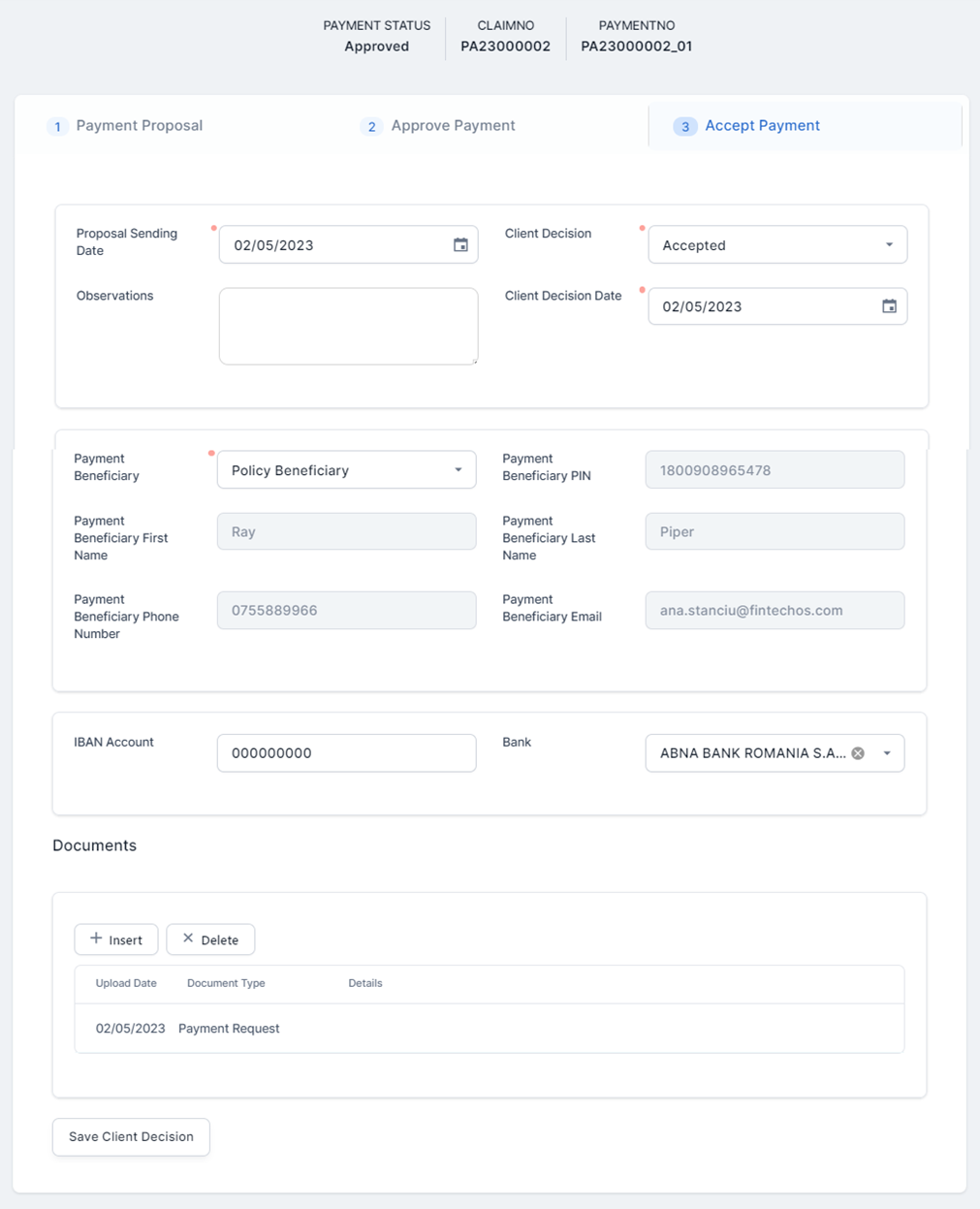Viewport: 980px width, 1209px height.
Task: Click the Document Type column header
Action: point(226,983)
